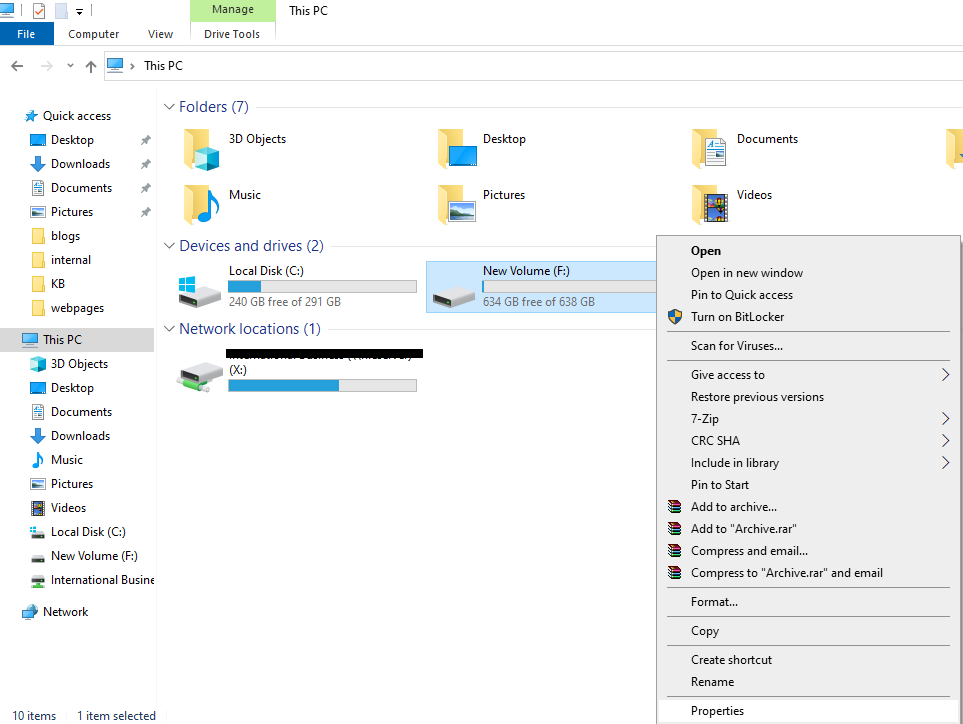Open Pictures folder in main pane
The height and width of the screenshot is (724, 963).
click(x=455, y=204)
